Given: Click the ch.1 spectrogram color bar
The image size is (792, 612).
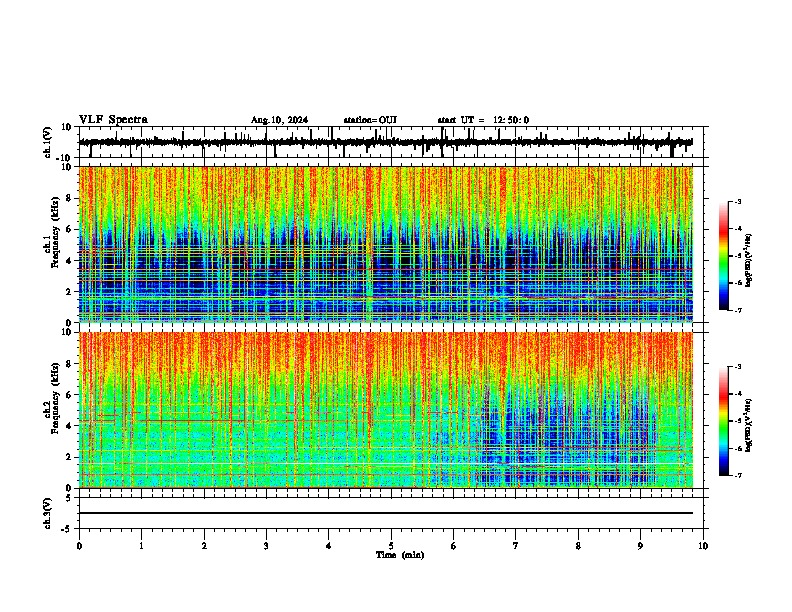Looking at the screenshot, I should click(723, 256).
